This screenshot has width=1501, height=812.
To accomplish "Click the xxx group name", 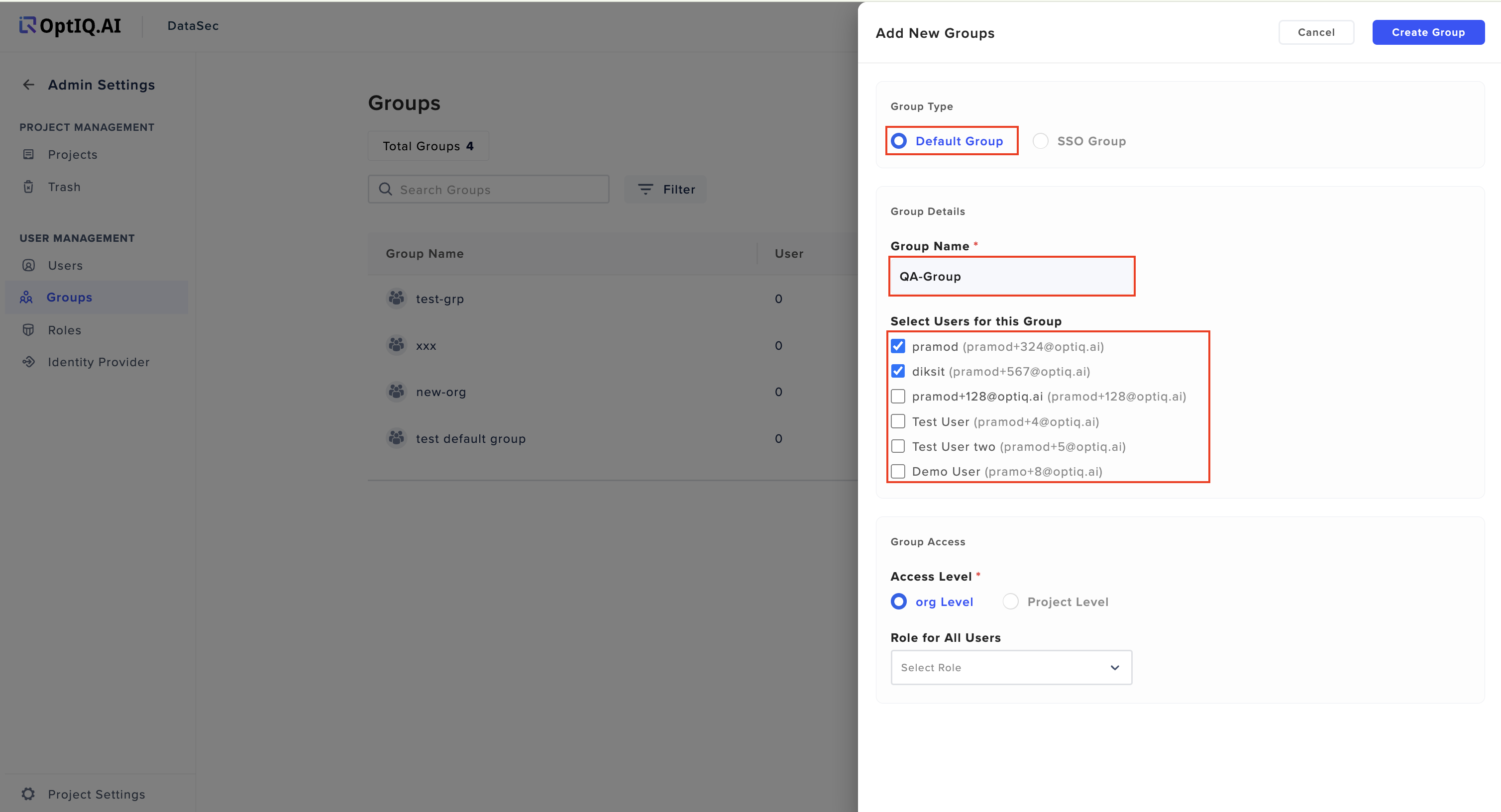I will (426, 345).
